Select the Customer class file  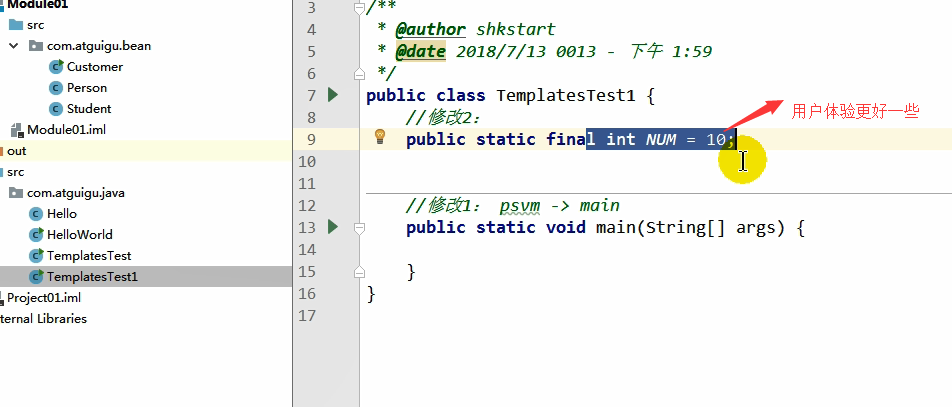[95, 67]
